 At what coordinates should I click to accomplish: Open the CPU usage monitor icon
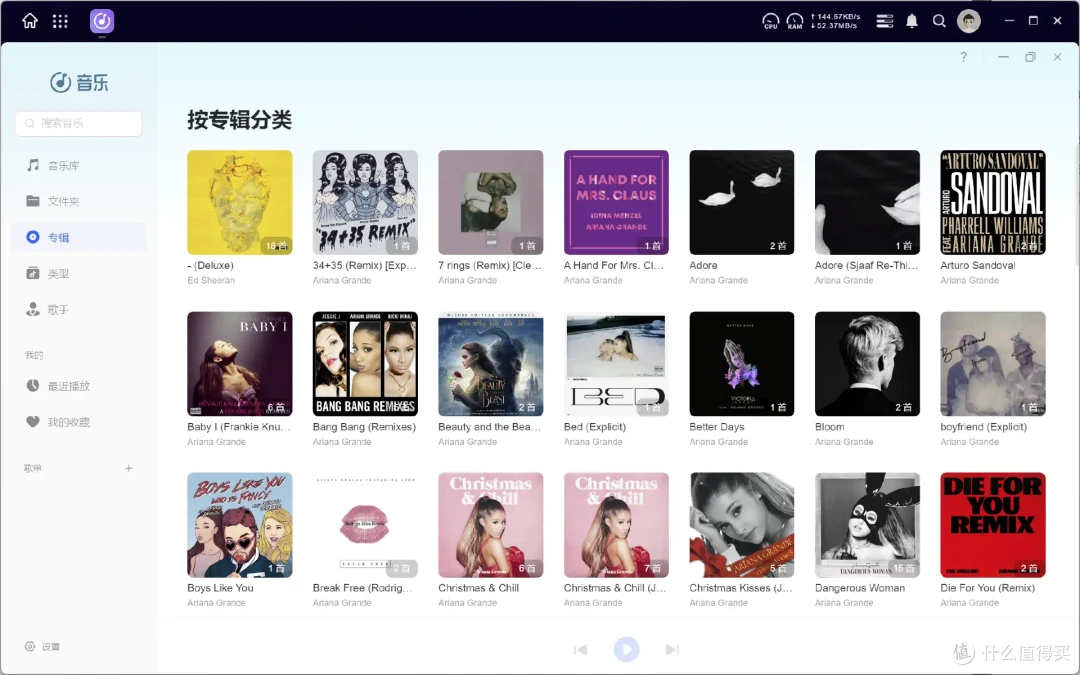pos(771,21)
